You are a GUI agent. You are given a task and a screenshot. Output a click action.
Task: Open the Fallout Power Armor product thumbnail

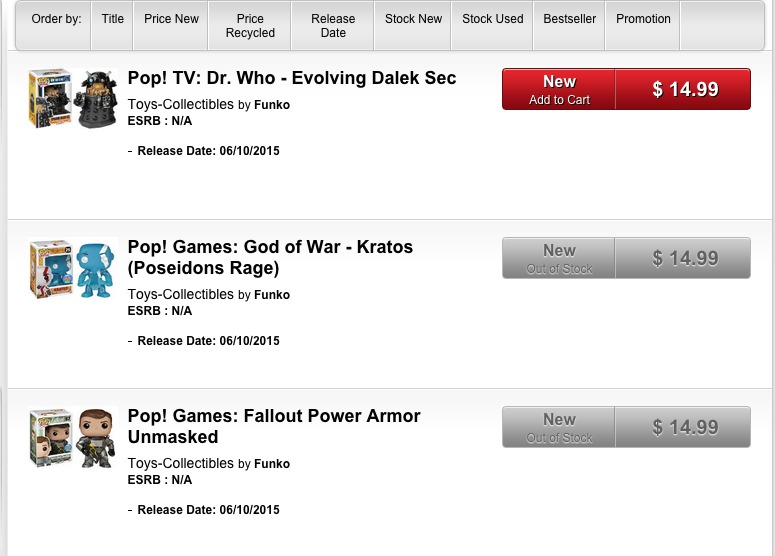coord(73,437)
